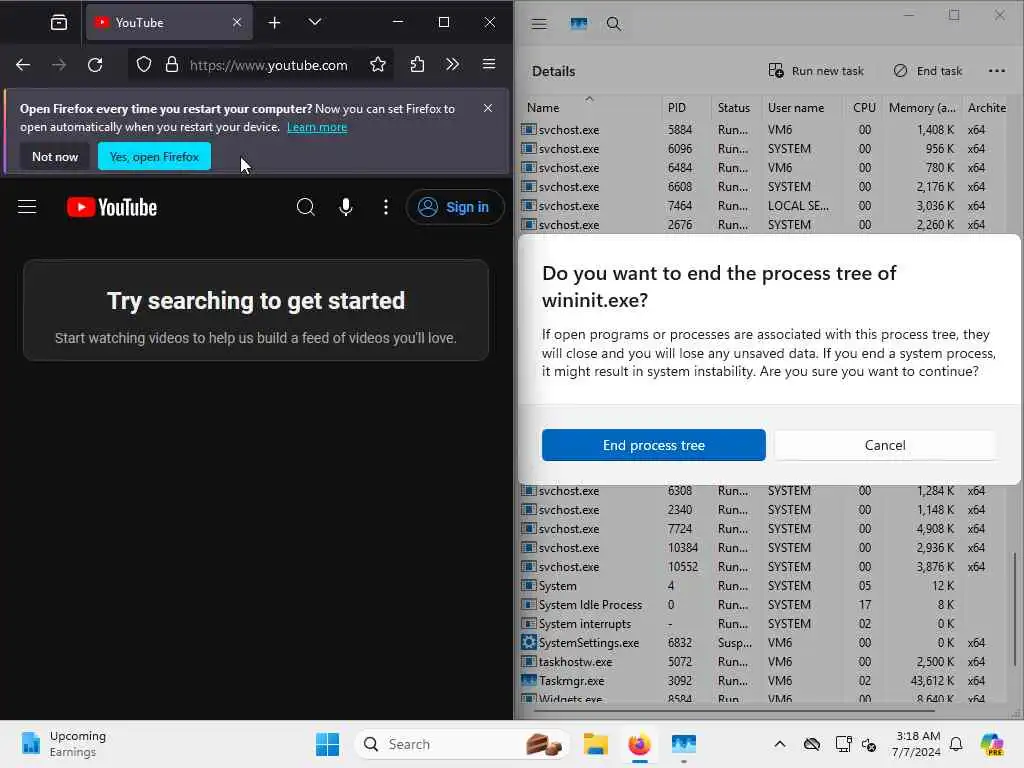
Task: Click the taskbar Search box
Action: (461, 744)
